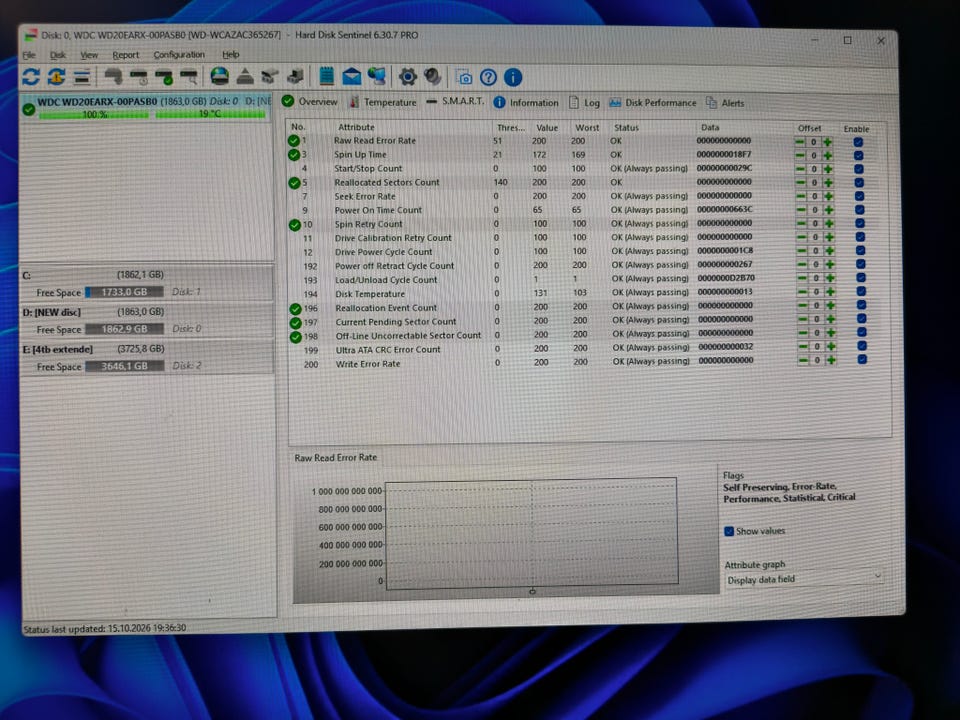The height and width of the screenshot is (720, 960).
Task: Click the eject triangle toolbar icon
Action: pyautogui.click(x=245, y=77)
